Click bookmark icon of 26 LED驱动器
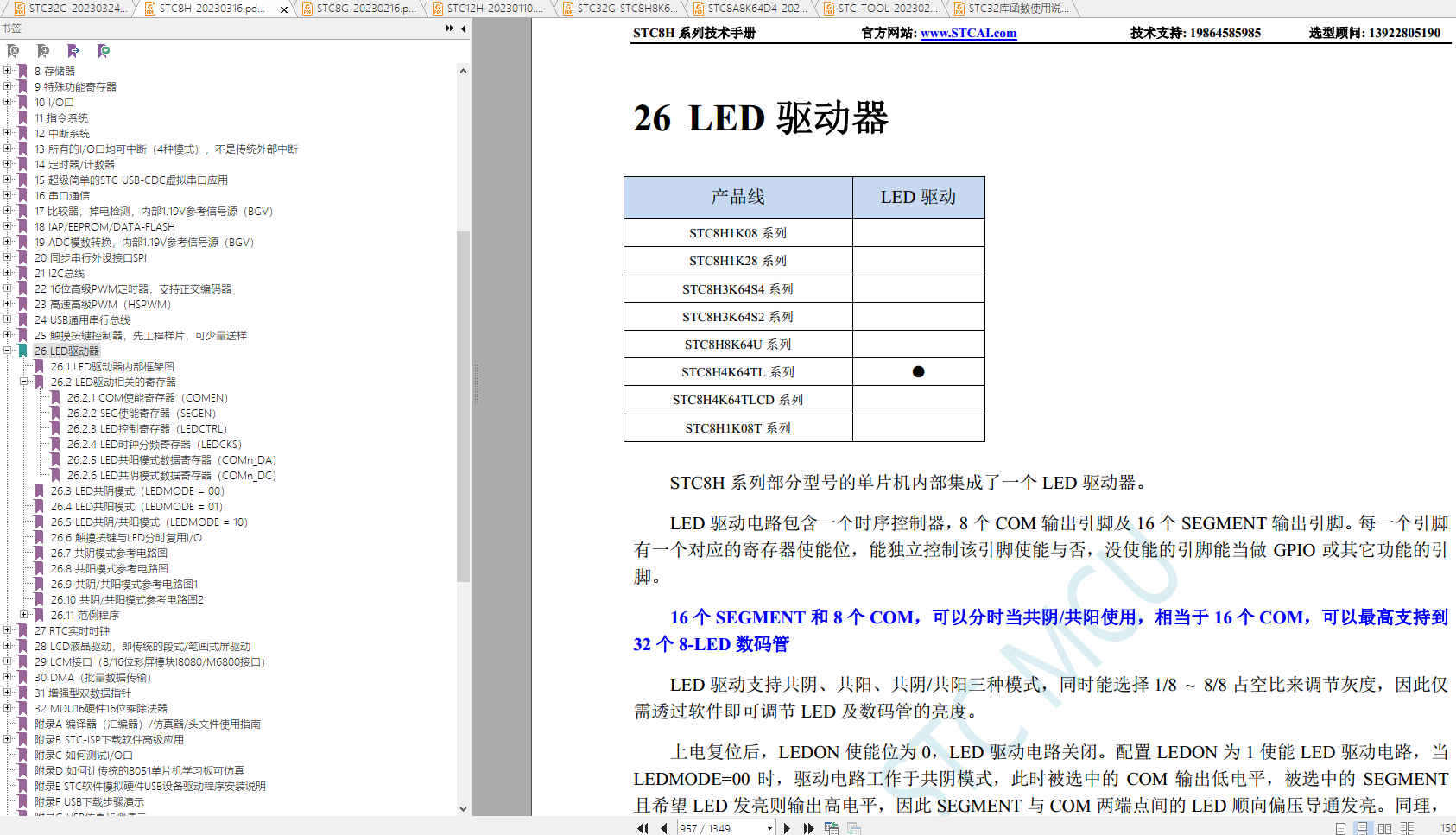Viewport: 1456px width, 835px height. (x=22, y=351)
